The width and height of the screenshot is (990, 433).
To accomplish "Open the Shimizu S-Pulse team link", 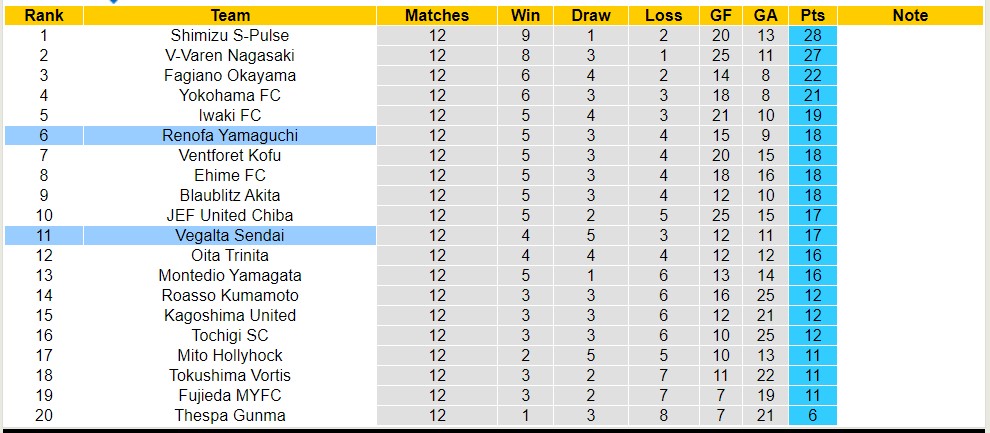I will [x=230, y=35].
